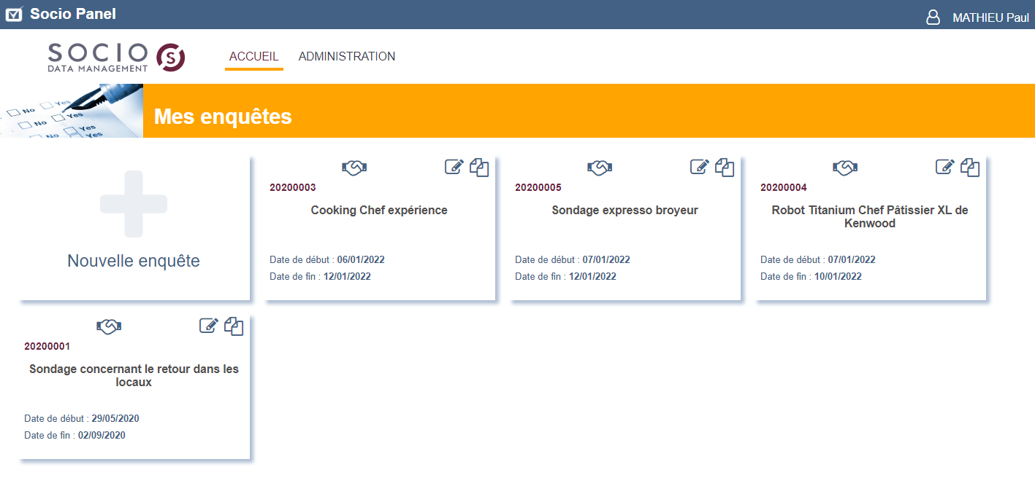Select survey number 20200005
The height and width of the screenshot is (484, 1035).
pyautogui.click(x=538, y=188)
